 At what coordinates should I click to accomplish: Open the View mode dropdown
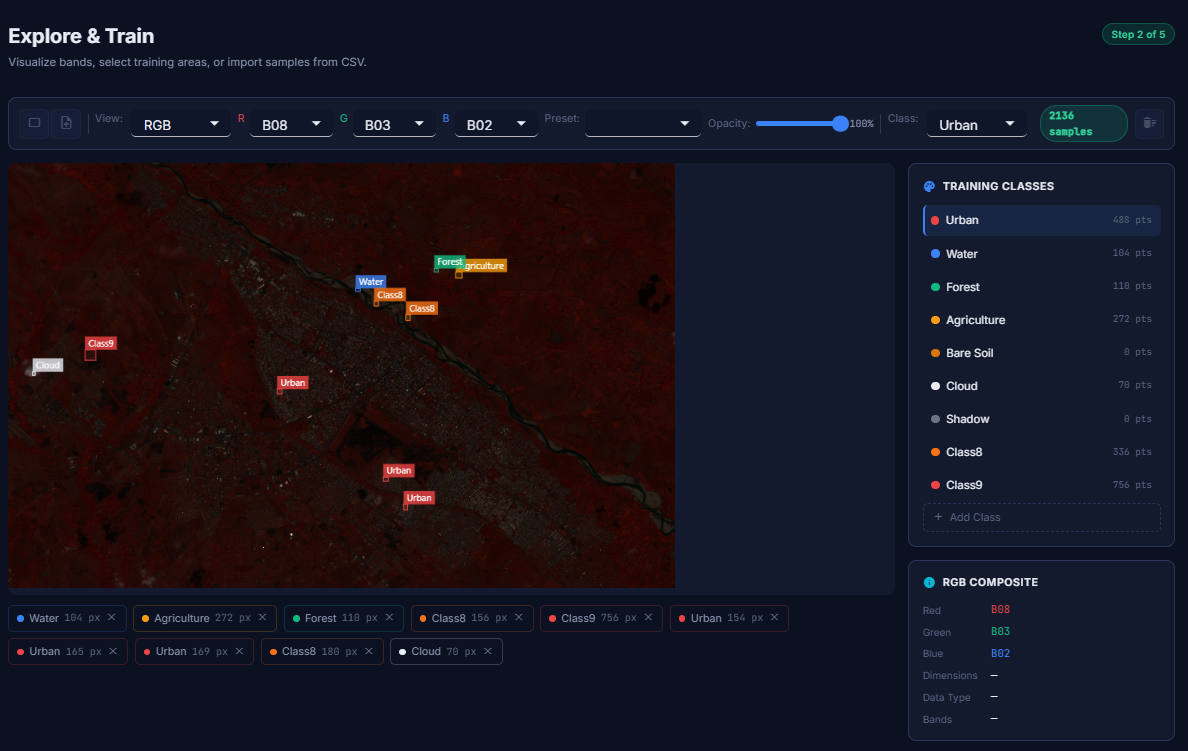[180, 124]
